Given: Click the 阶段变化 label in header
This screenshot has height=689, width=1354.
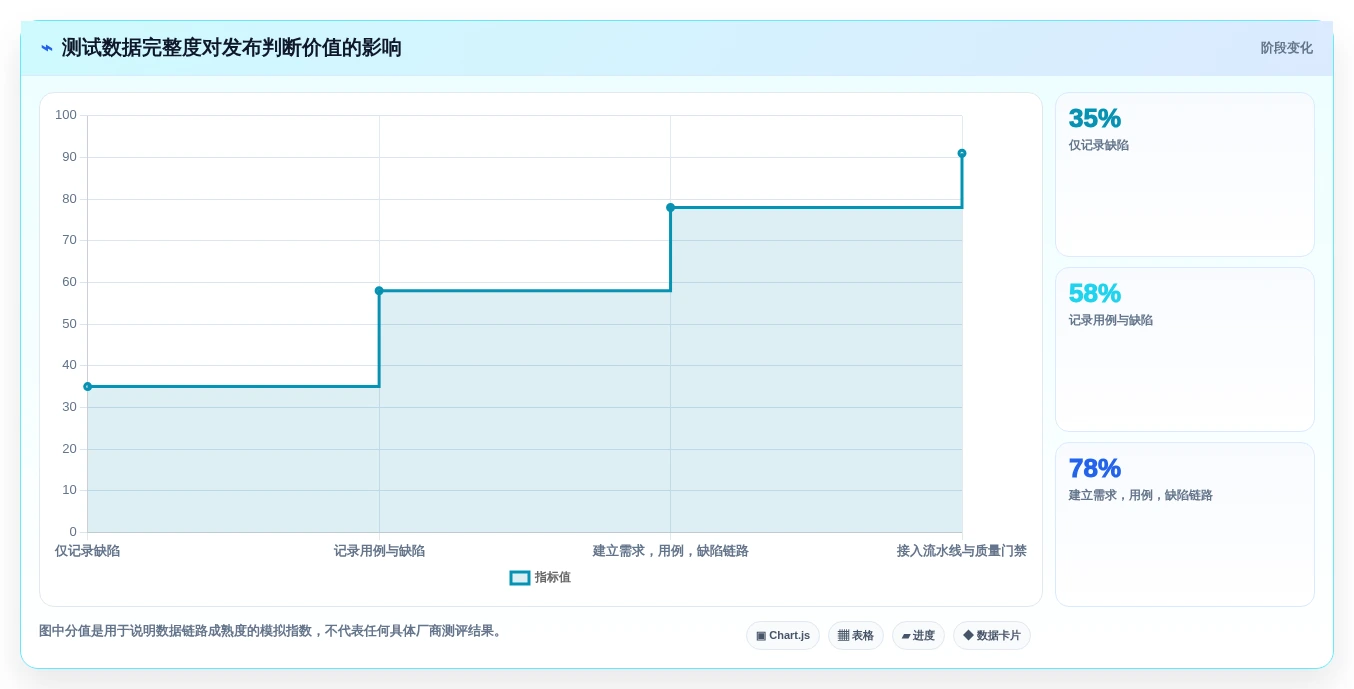Looking at the screenshot, I should [1286, 48].
